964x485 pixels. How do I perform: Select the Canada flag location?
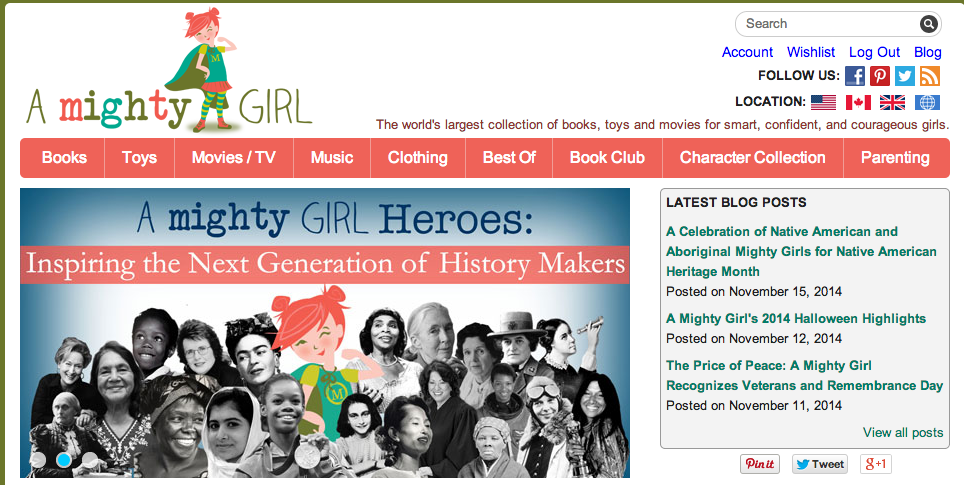(x=858, y=102)
